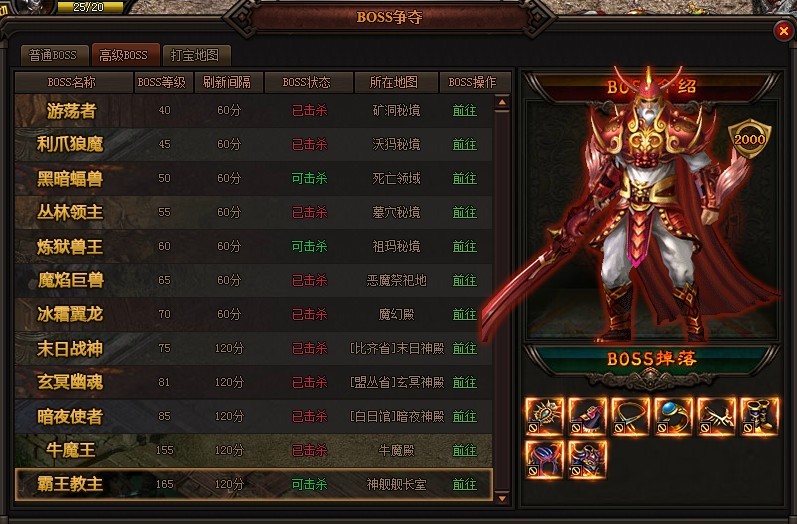The image size is (797, 524).
Task: Select the 冰霜翼龙 boss row
Action: pyautogui.click(x=254, y=314)
